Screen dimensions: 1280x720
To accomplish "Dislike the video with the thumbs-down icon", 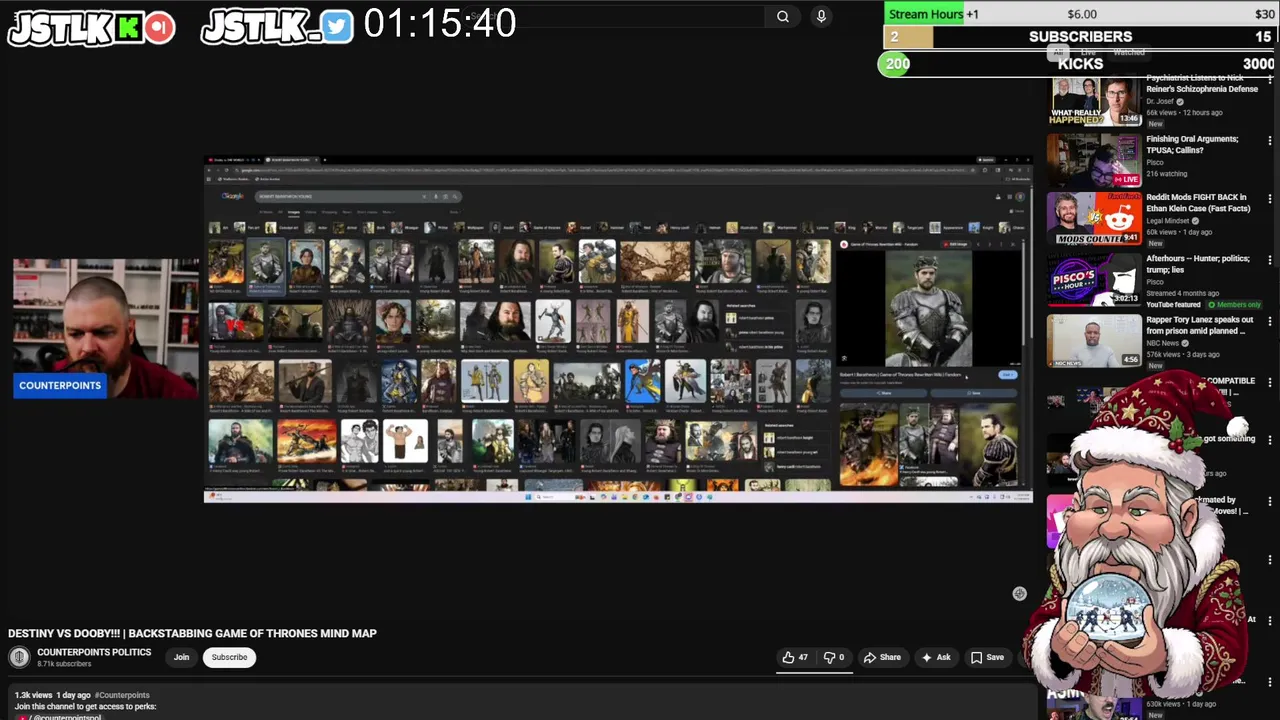I will click(834, 657).
